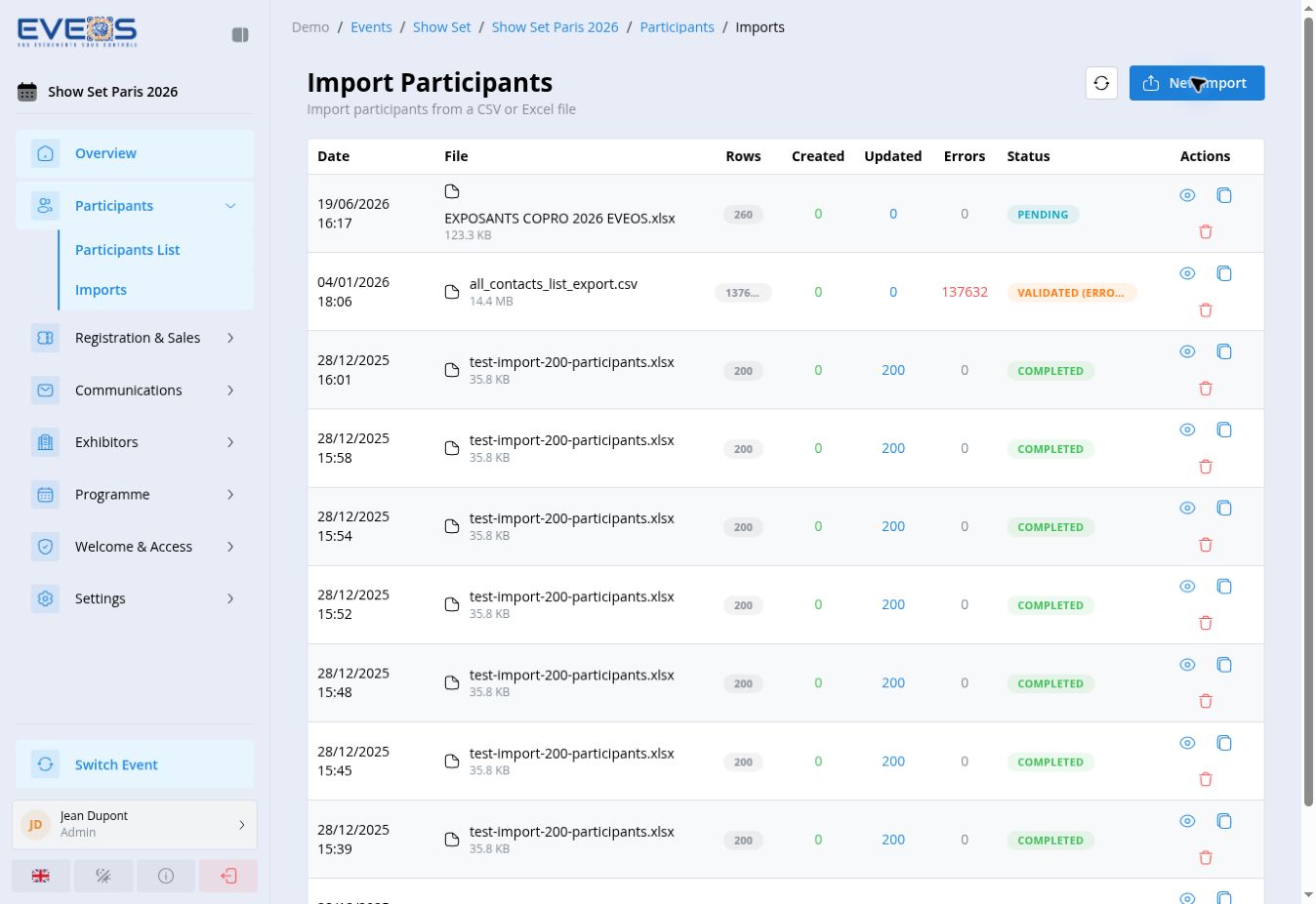
Task: View the 28/12/2025 16:01 import
Action: click(1187, 351)
